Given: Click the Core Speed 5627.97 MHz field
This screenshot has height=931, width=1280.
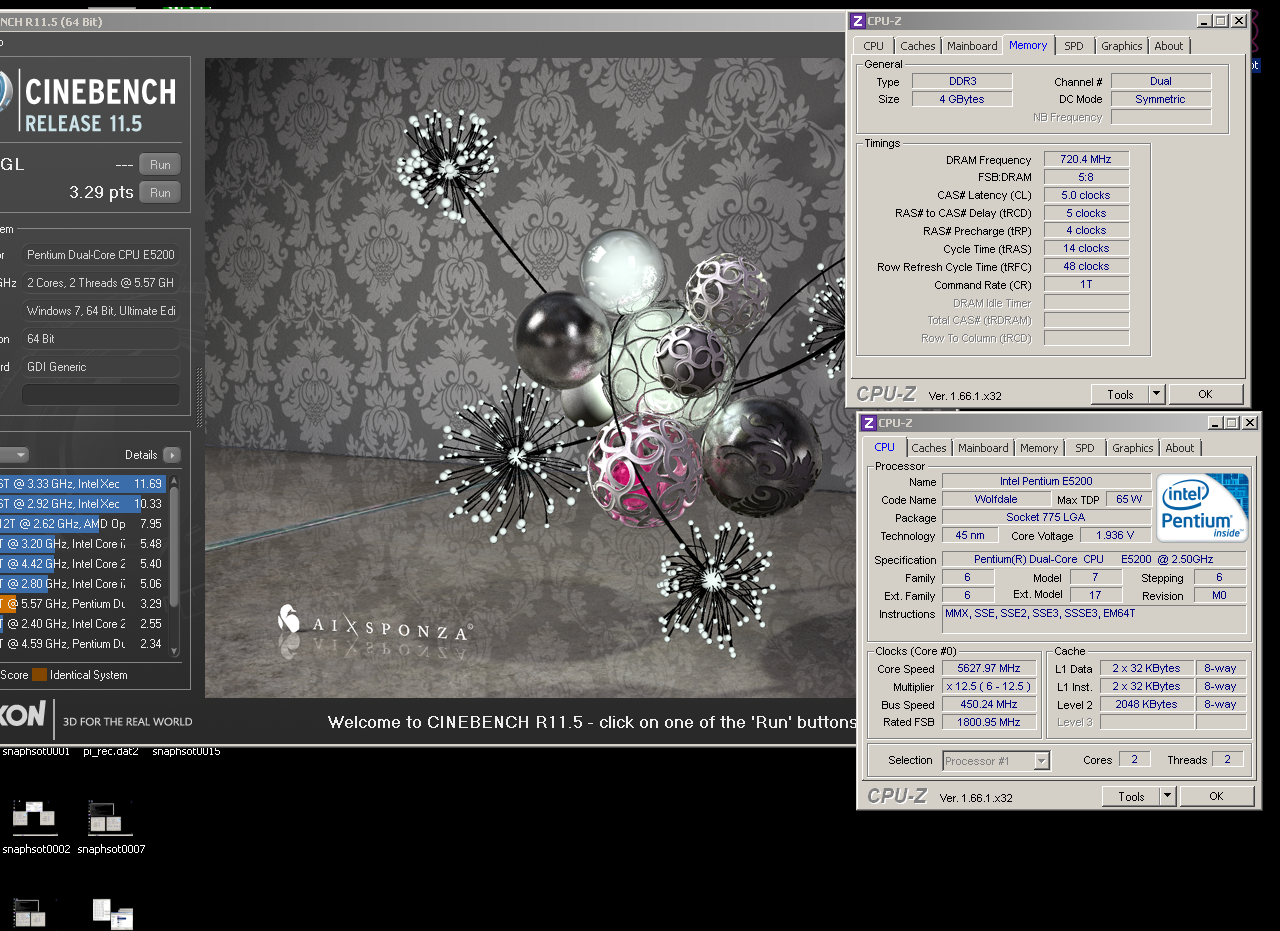Looking at the screenshot, I should (x=989, y=668).
